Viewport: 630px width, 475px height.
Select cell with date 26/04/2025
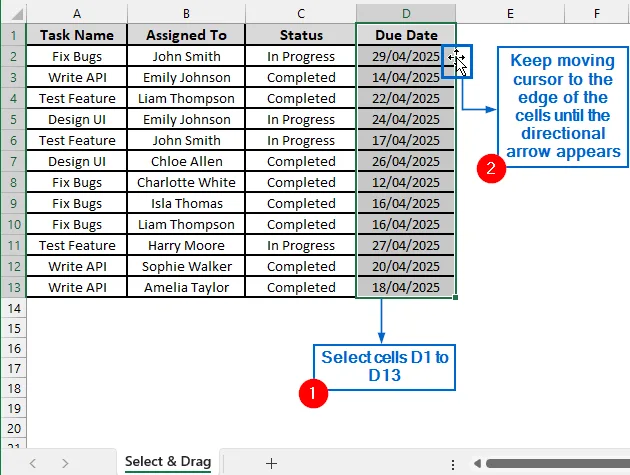(x=406, y=161)
